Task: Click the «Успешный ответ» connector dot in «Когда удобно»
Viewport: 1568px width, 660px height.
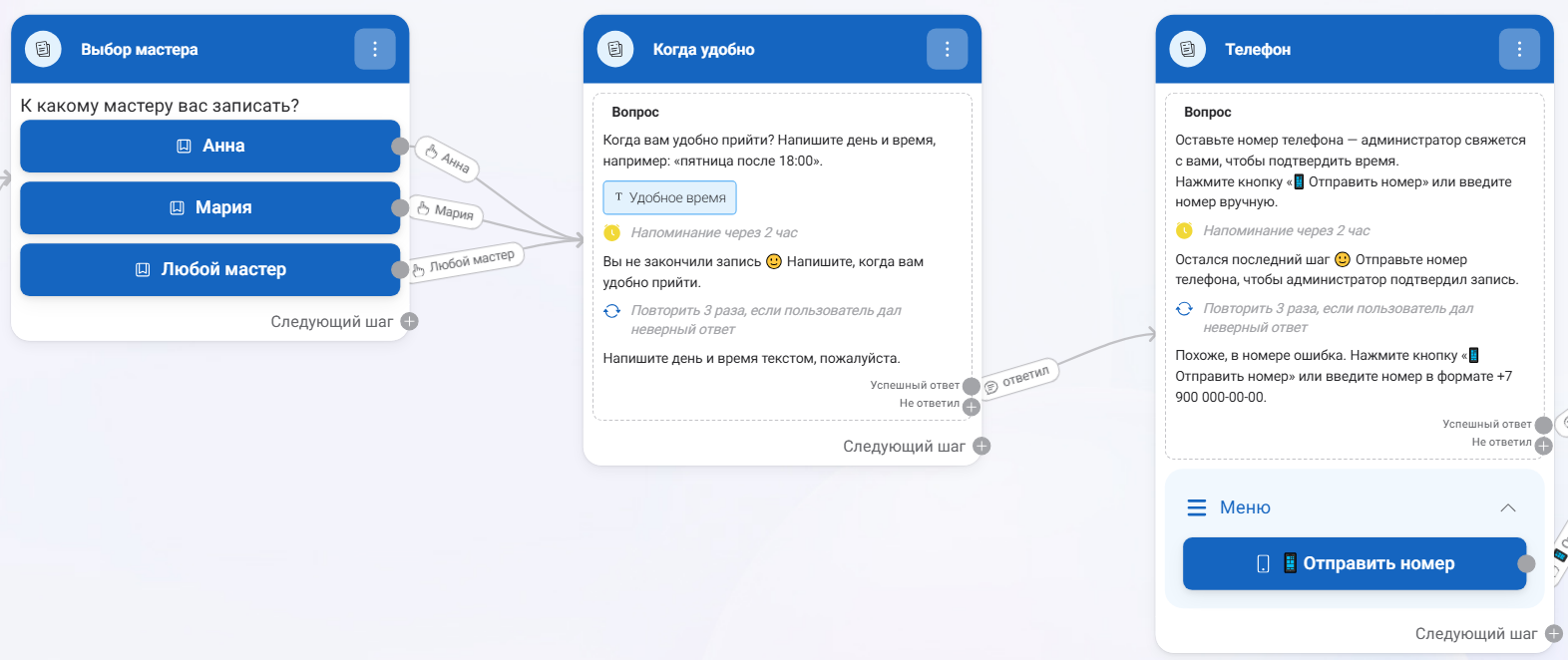Action: 972,386
